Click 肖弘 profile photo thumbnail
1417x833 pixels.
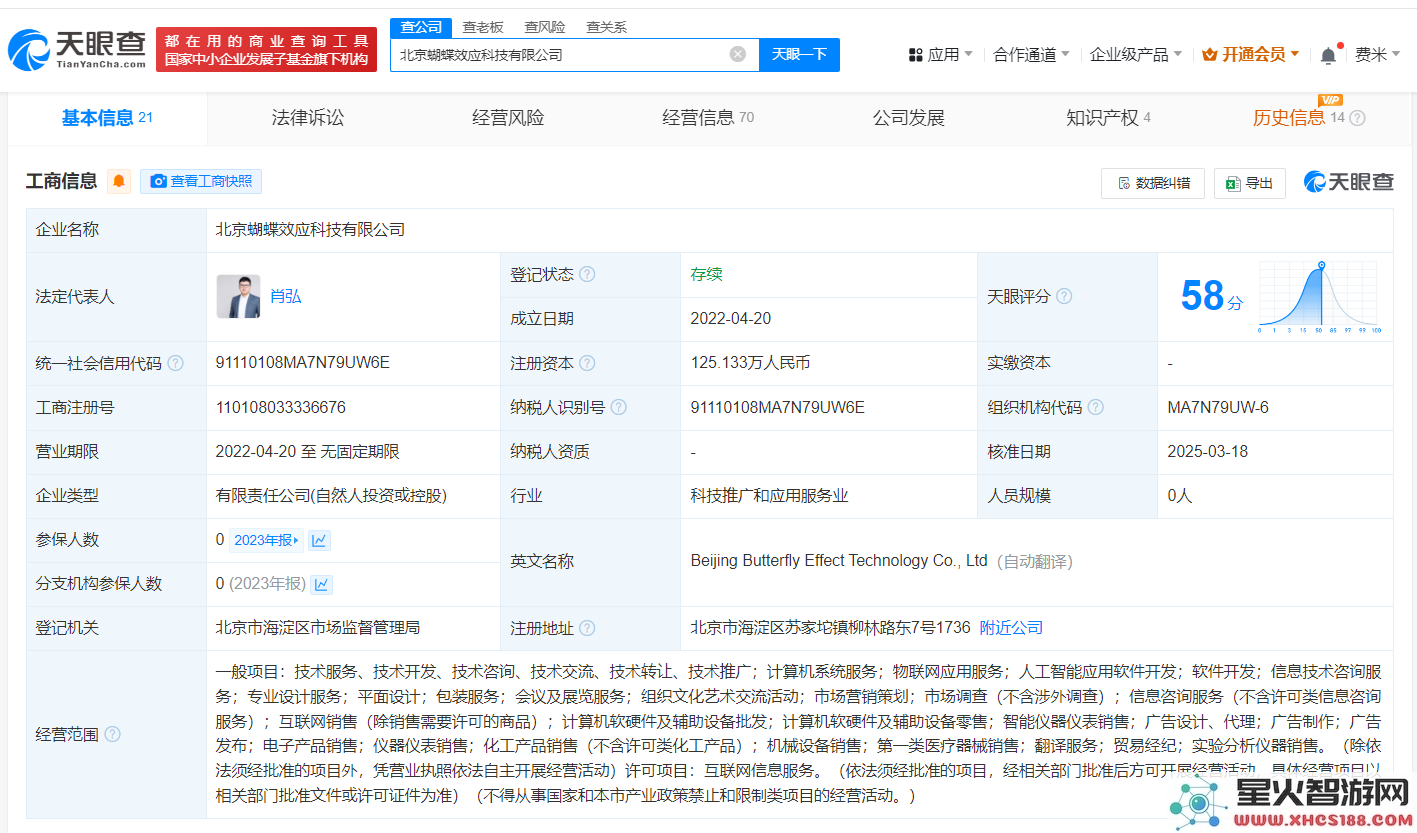tap(238, 296)
